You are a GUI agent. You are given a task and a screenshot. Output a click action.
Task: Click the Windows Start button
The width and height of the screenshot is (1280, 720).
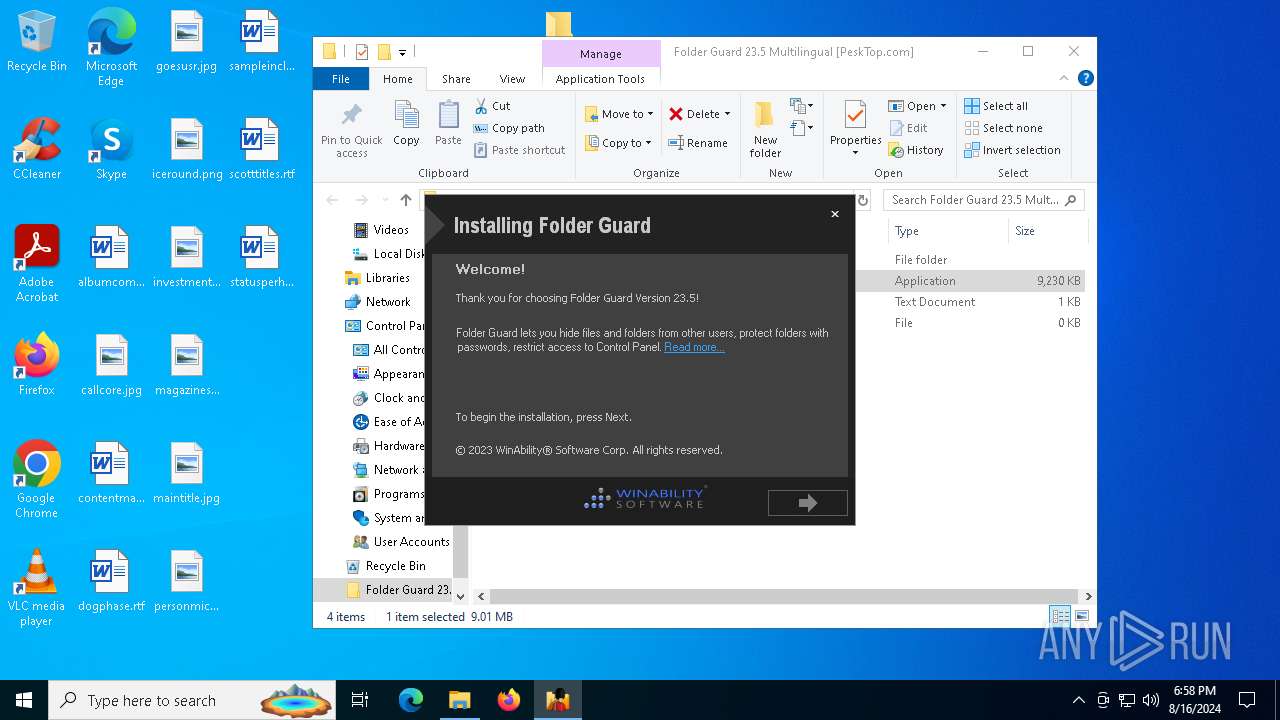[x=24, y=700]
